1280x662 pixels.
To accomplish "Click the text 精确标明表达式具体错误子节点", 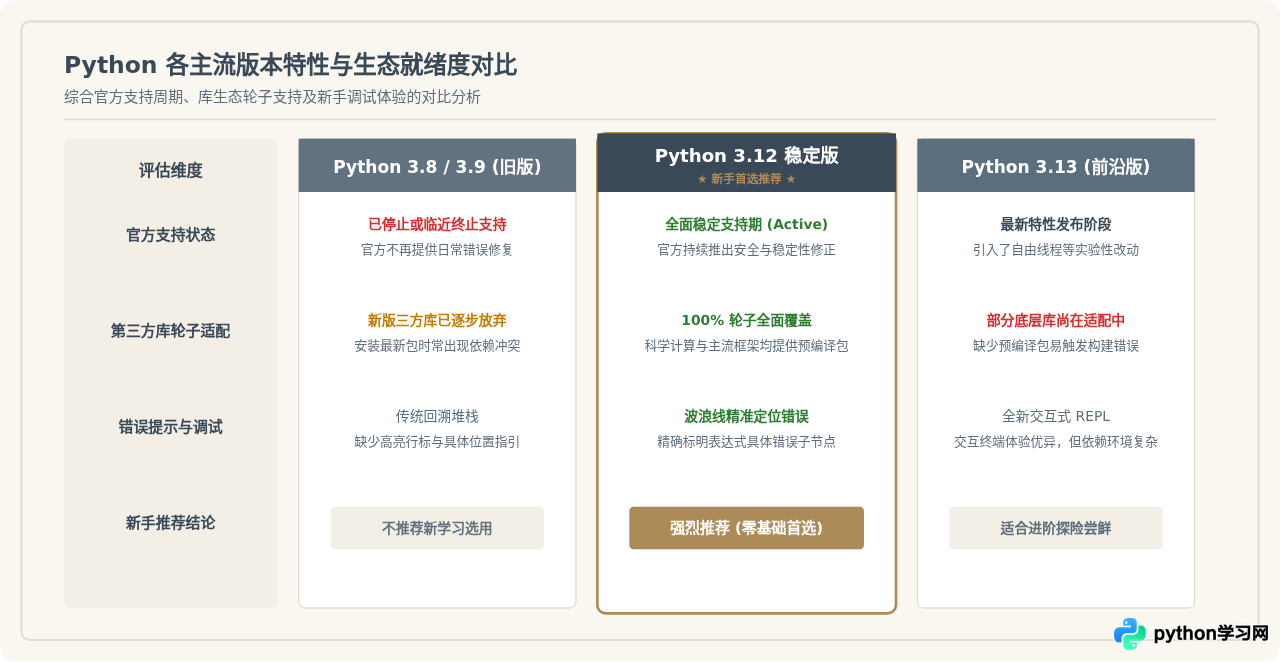I will [746, 442].
